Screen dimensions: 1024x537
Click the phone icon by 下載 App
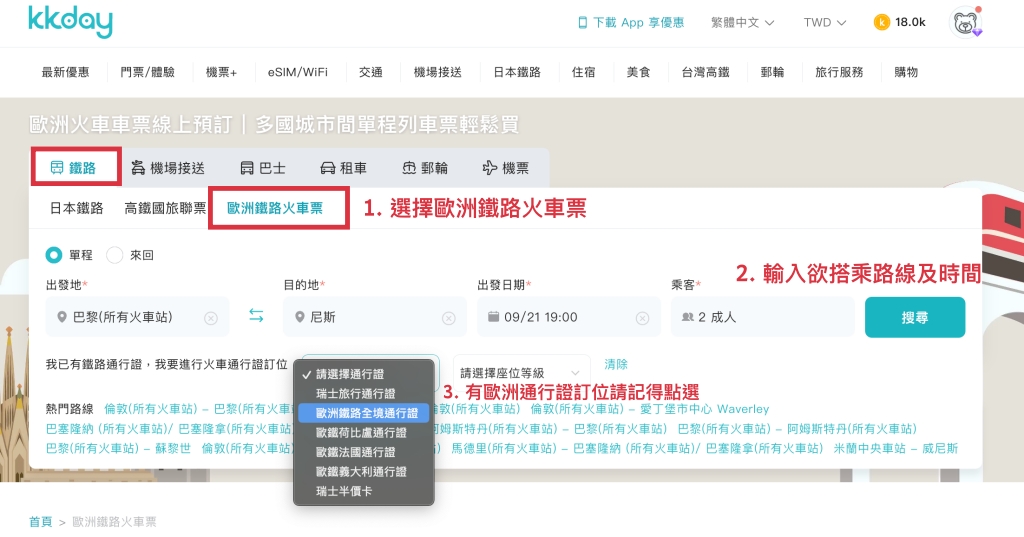pyautogui.click(x=583, y=23)
